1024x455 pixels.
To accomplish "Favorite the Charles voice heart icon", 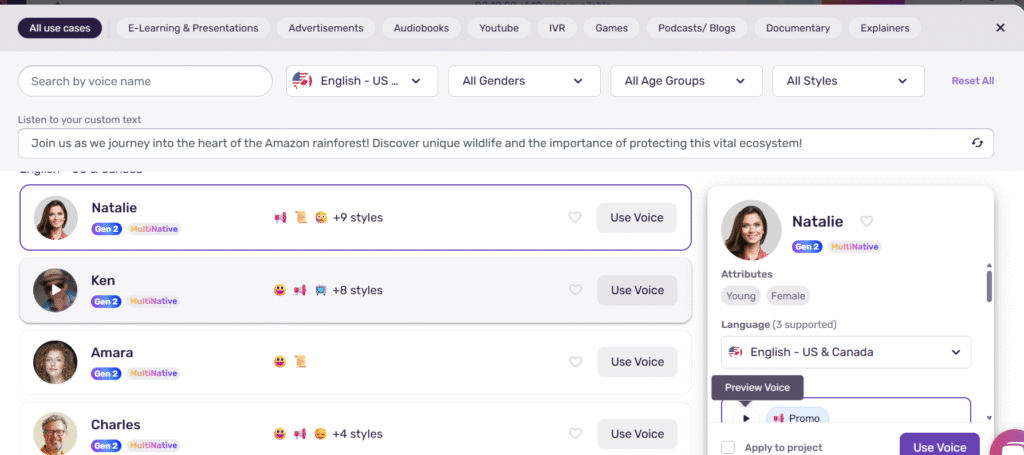I will point(575,433).
